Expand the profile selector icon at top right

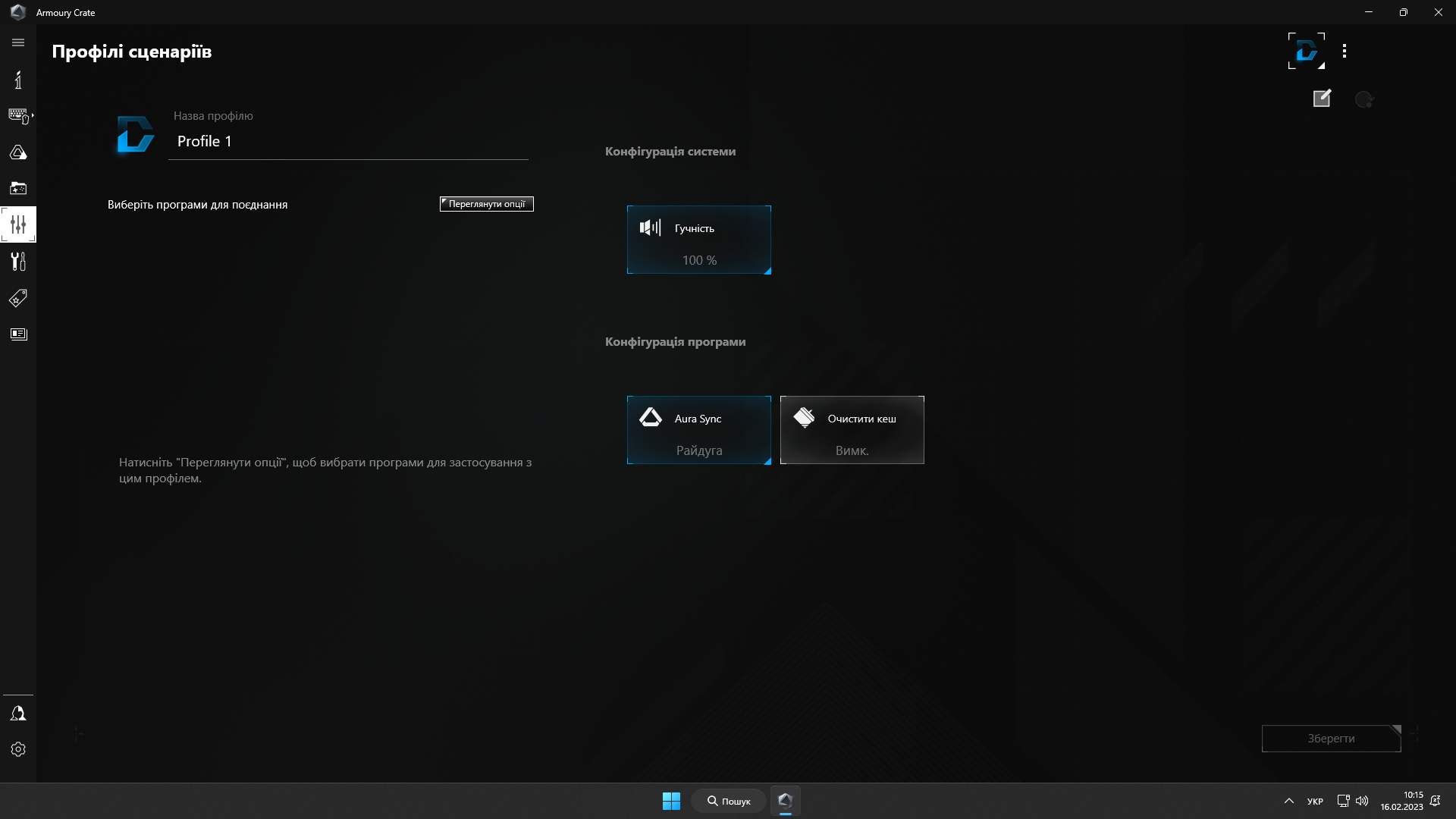click(x=1306, y=51)
